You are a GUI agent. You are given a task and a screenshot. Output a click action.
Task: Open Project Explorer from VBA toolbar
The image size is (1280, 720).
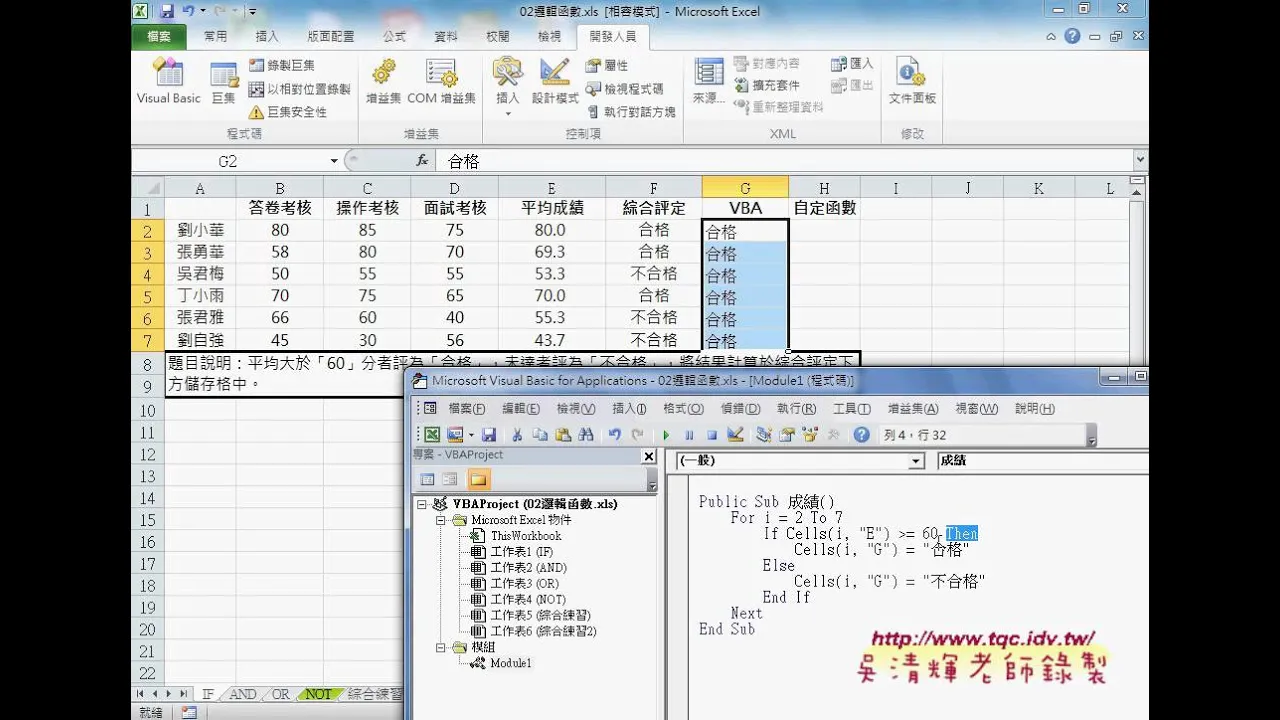click(764, 435)
